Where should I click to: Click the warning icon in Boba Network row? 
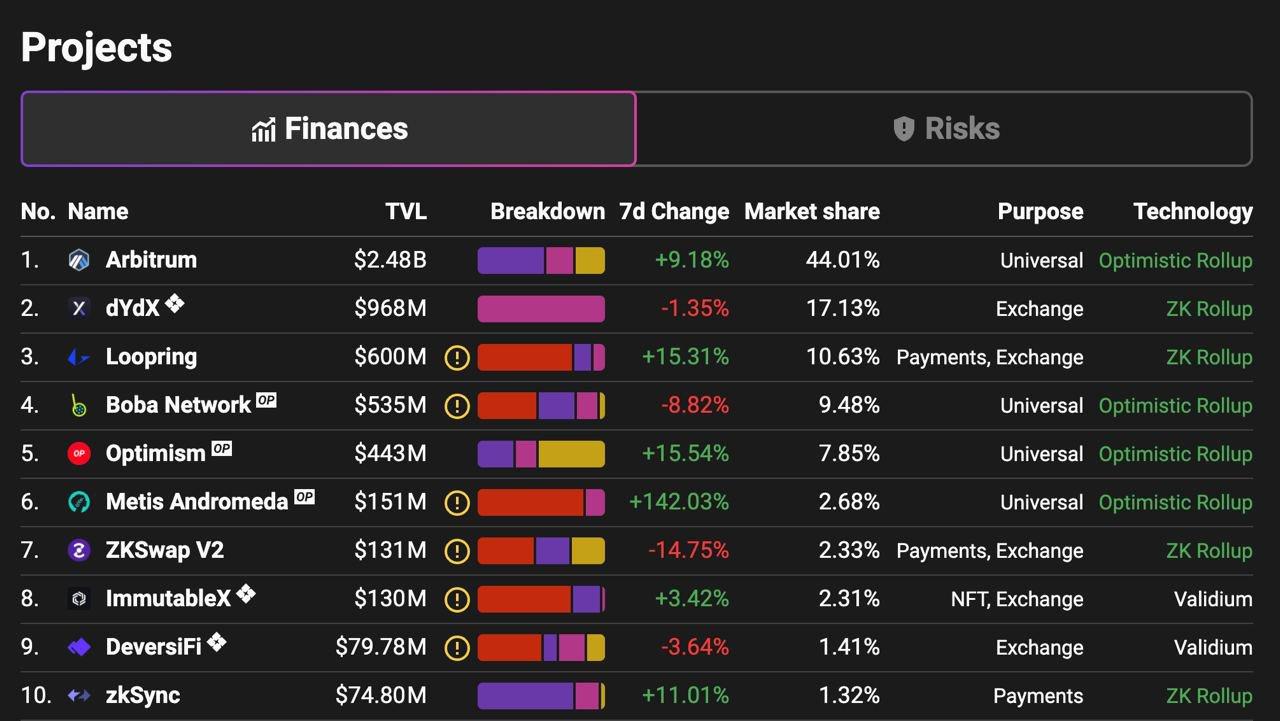(457, 406)
